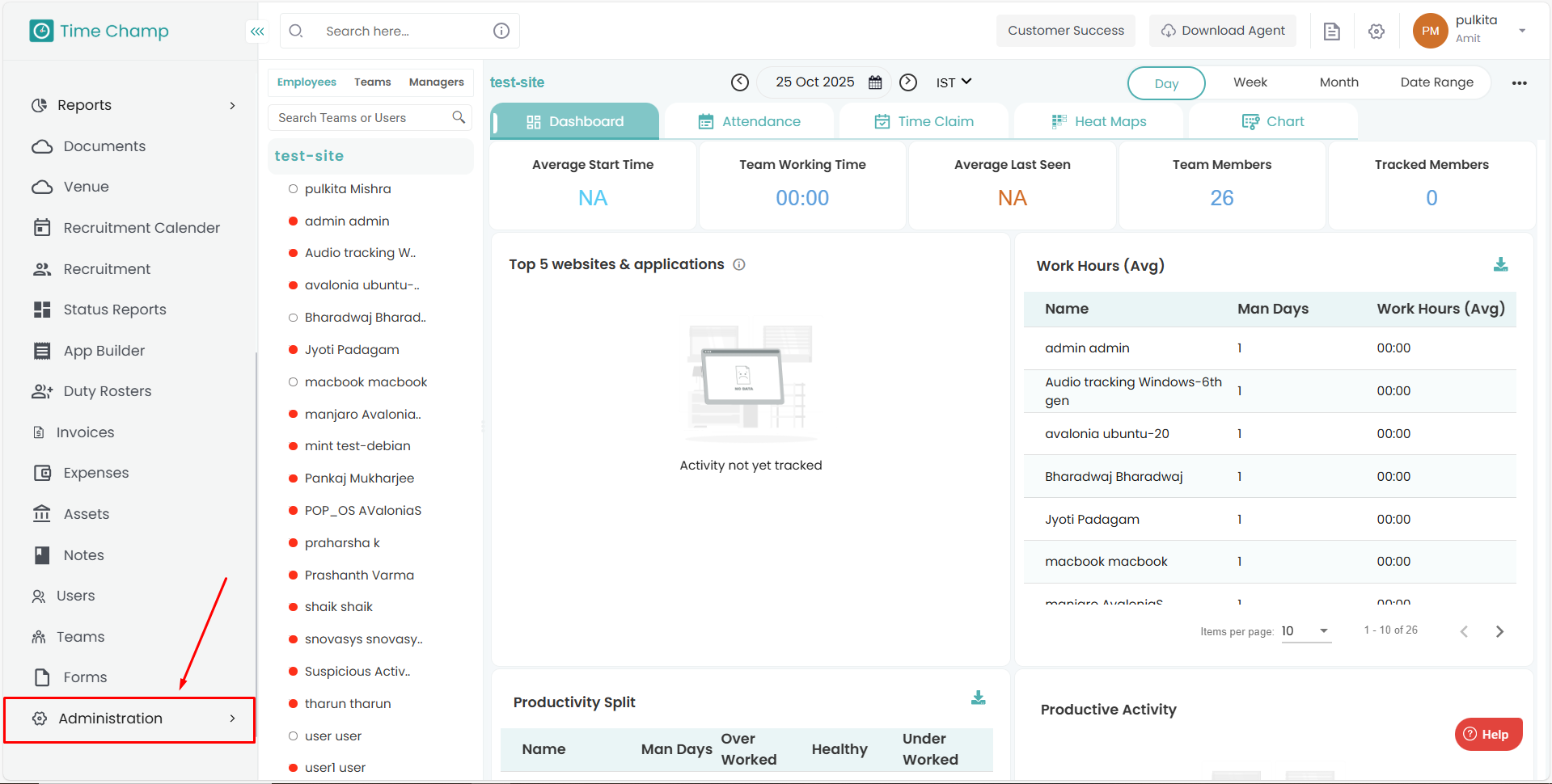Click the Search Teams or Users field

click(362, 118)
